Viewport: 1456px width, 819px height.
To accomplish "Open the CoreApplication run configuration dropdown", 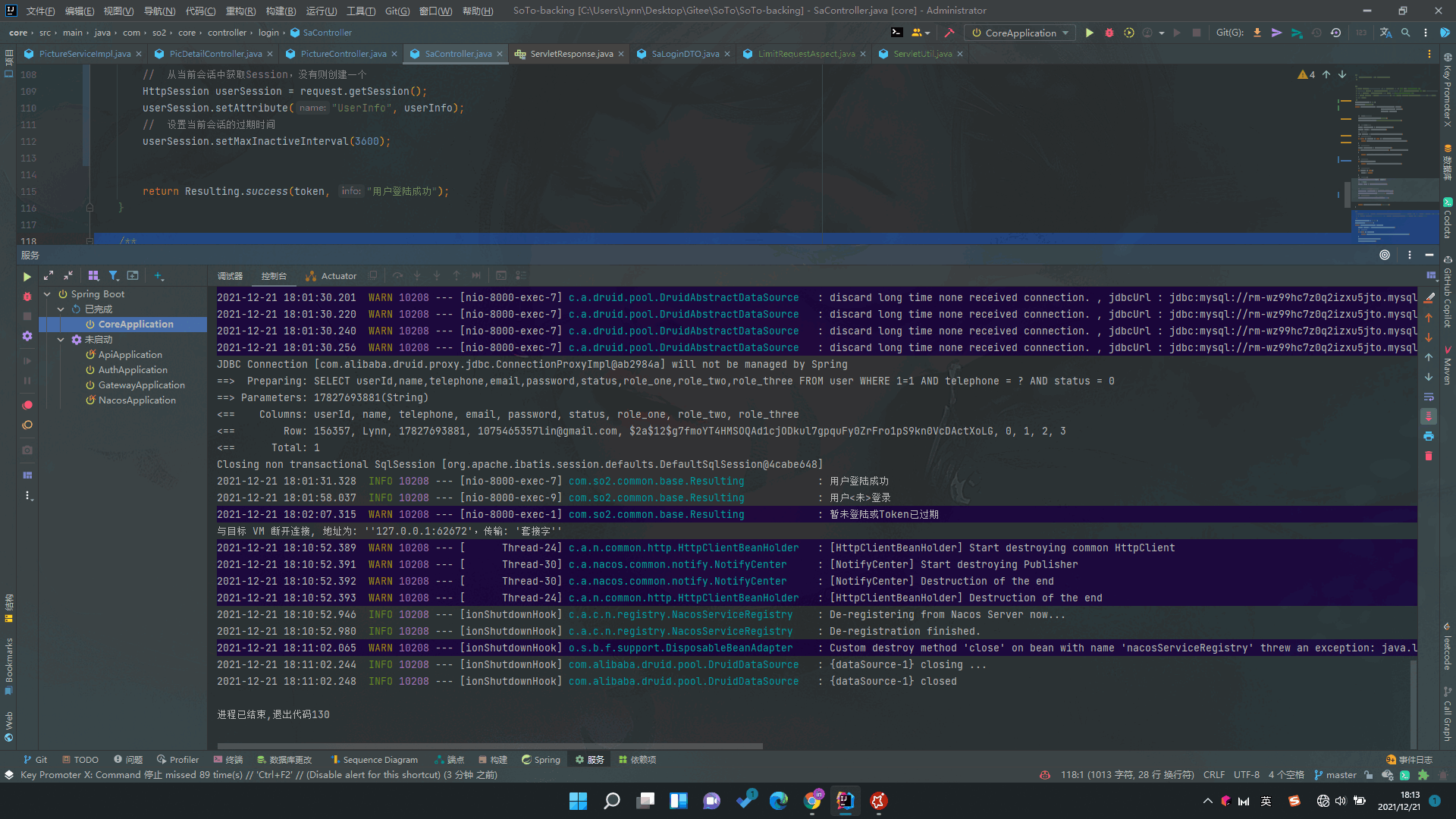I will click(x=1019, y=33).
